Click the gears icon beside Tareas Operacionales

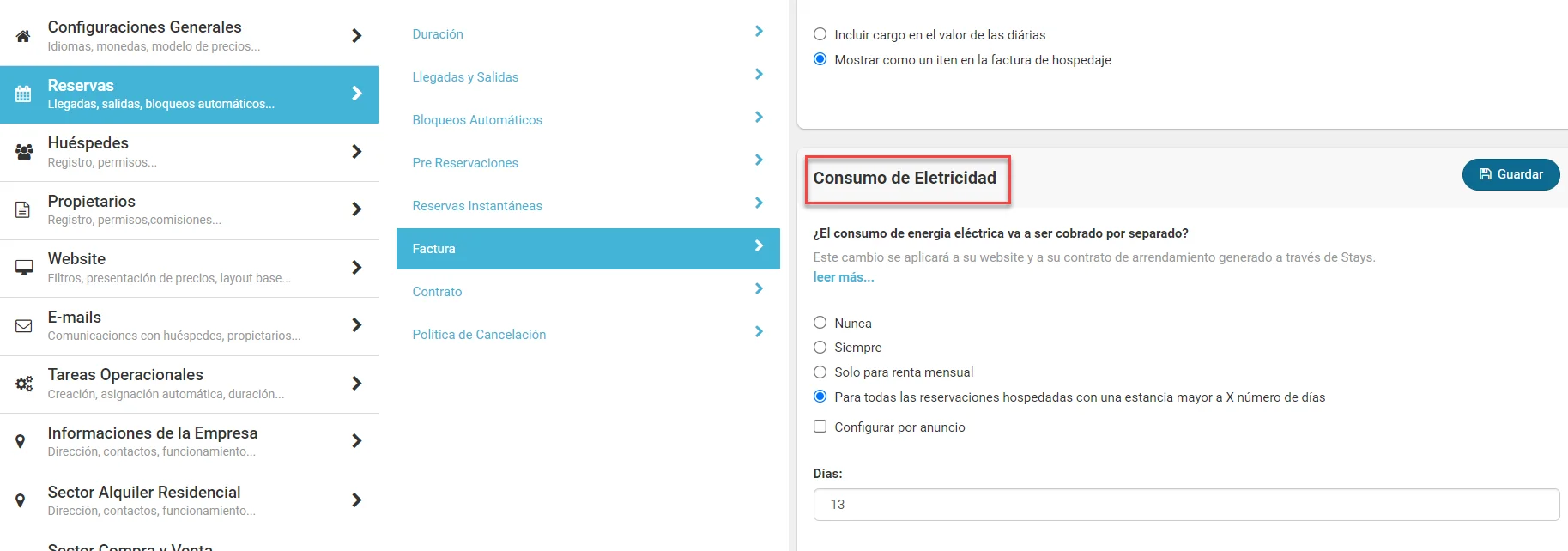pyautogui.click(x=24, y=384)
